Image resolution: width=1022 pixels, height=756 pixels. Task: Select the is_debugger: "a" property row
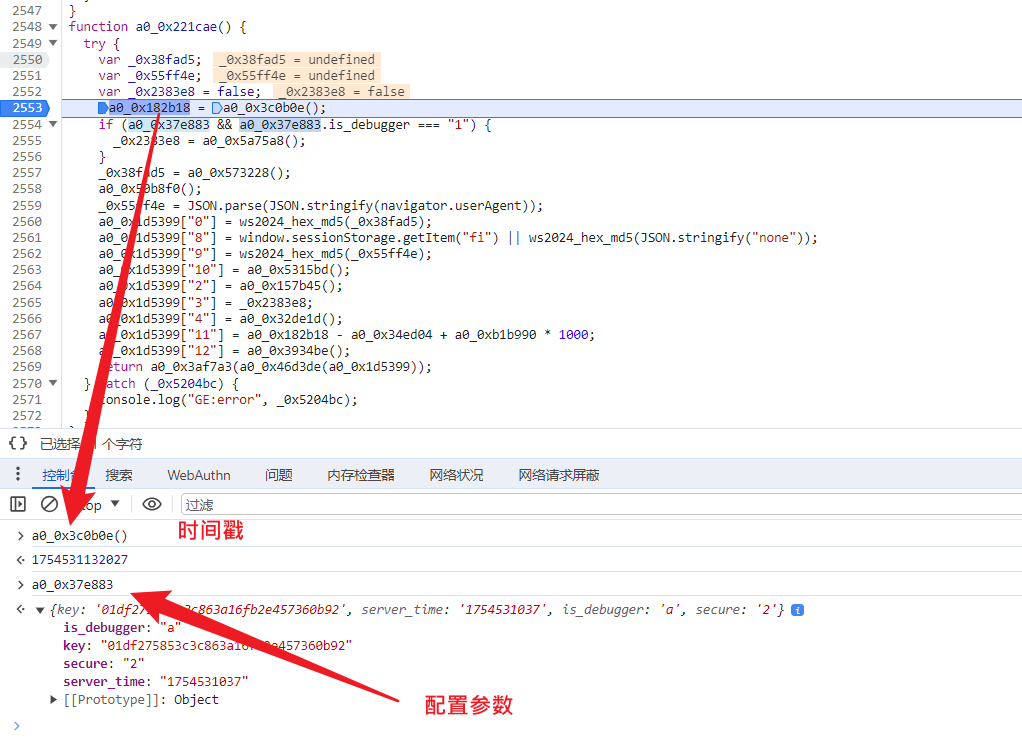(122, 627)
